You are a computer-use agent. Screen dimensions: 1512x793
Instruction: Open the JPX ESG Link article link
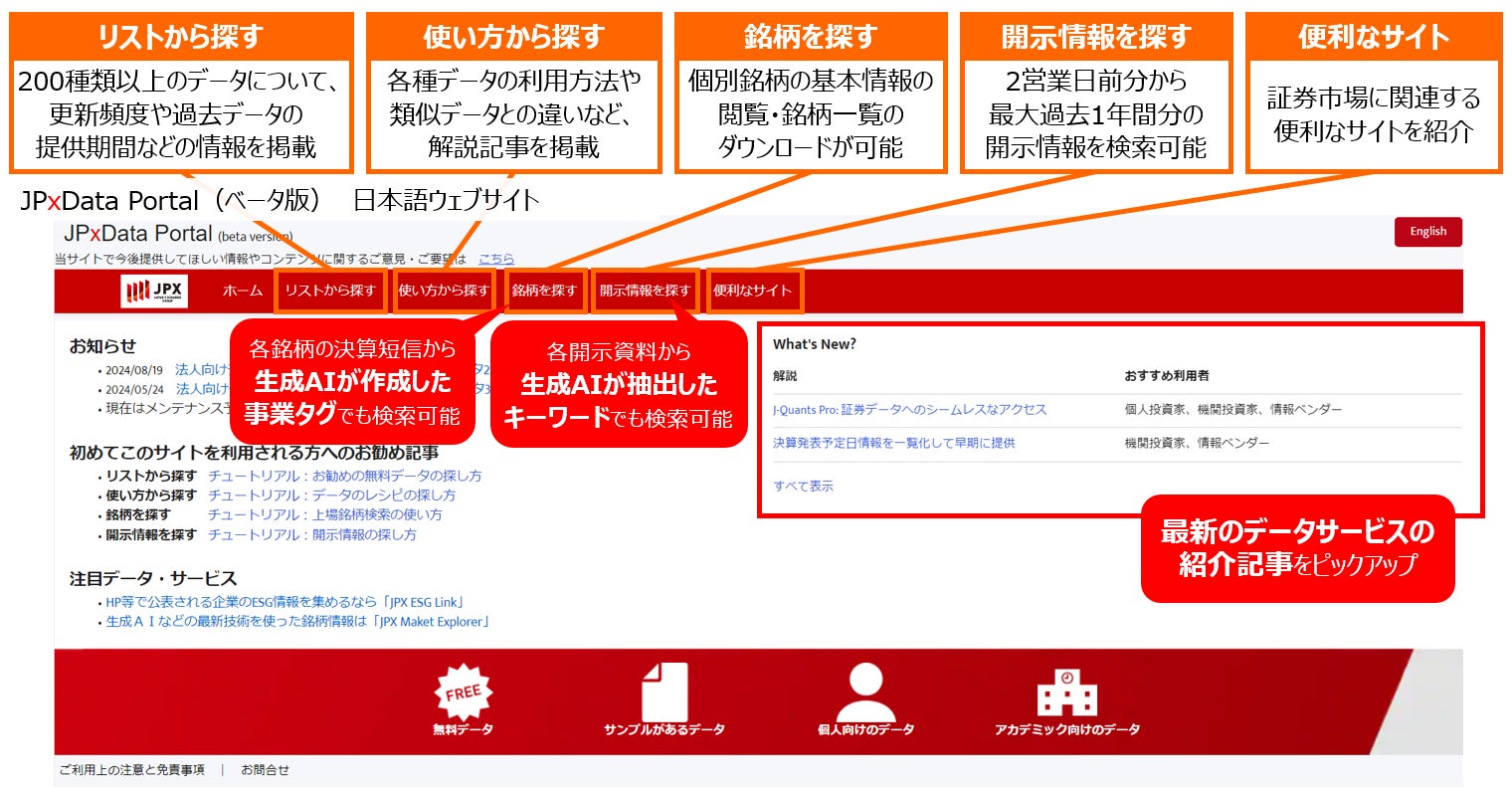pyautogui.click(x=284, y=602)
